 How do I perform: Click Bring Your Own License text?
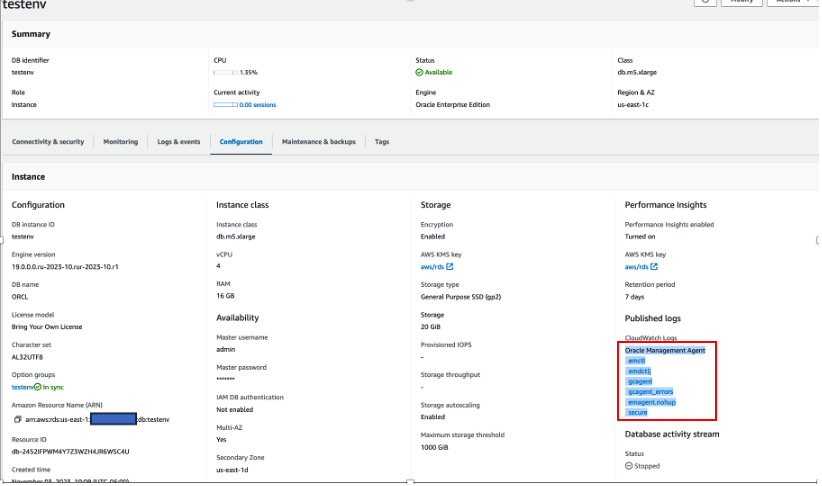tap(47, 327)
